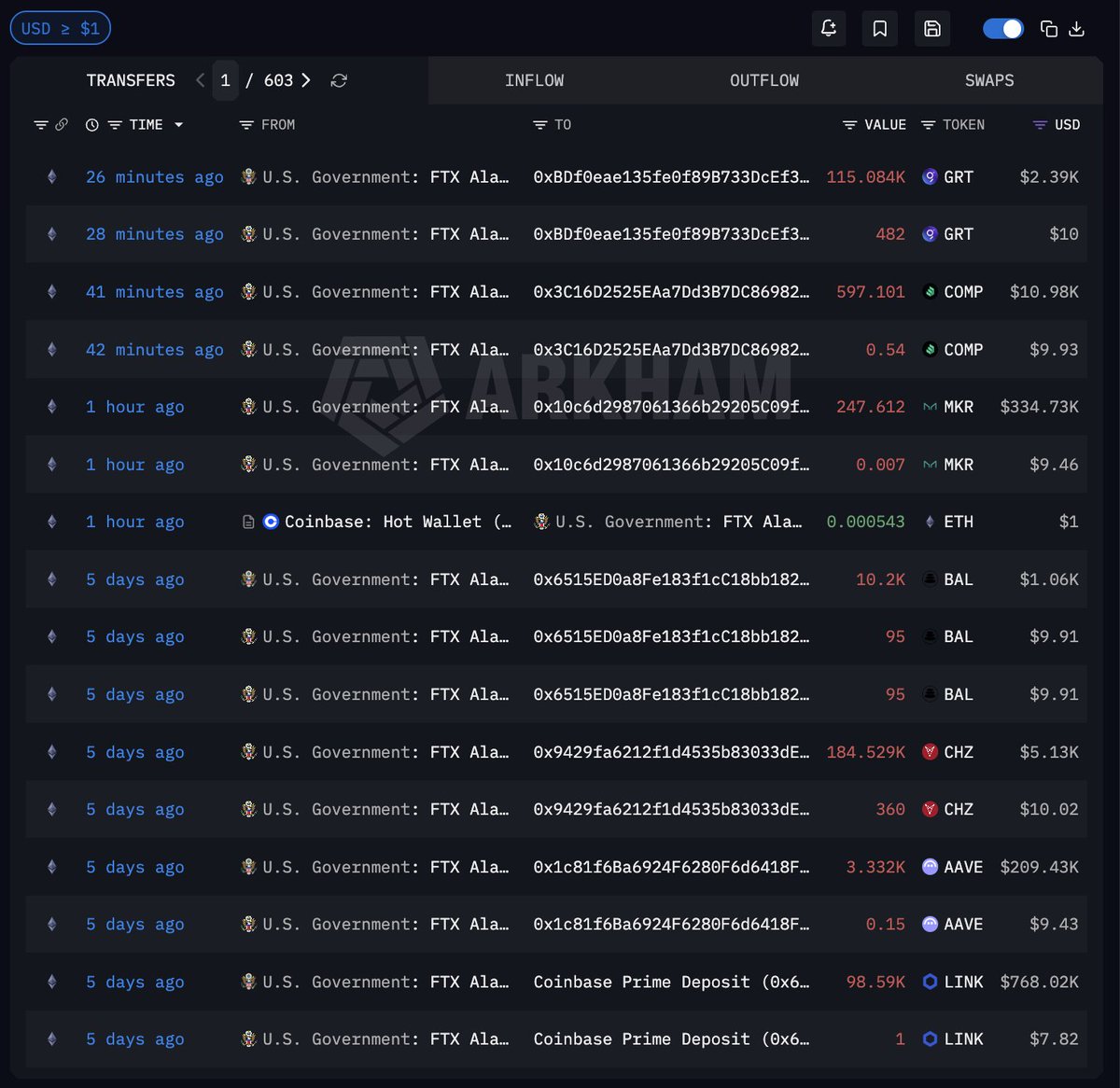Screen dimensions: 1120x1088
Task: Click the contract document icon beside Coinbase
Action: tap(248, 523)
